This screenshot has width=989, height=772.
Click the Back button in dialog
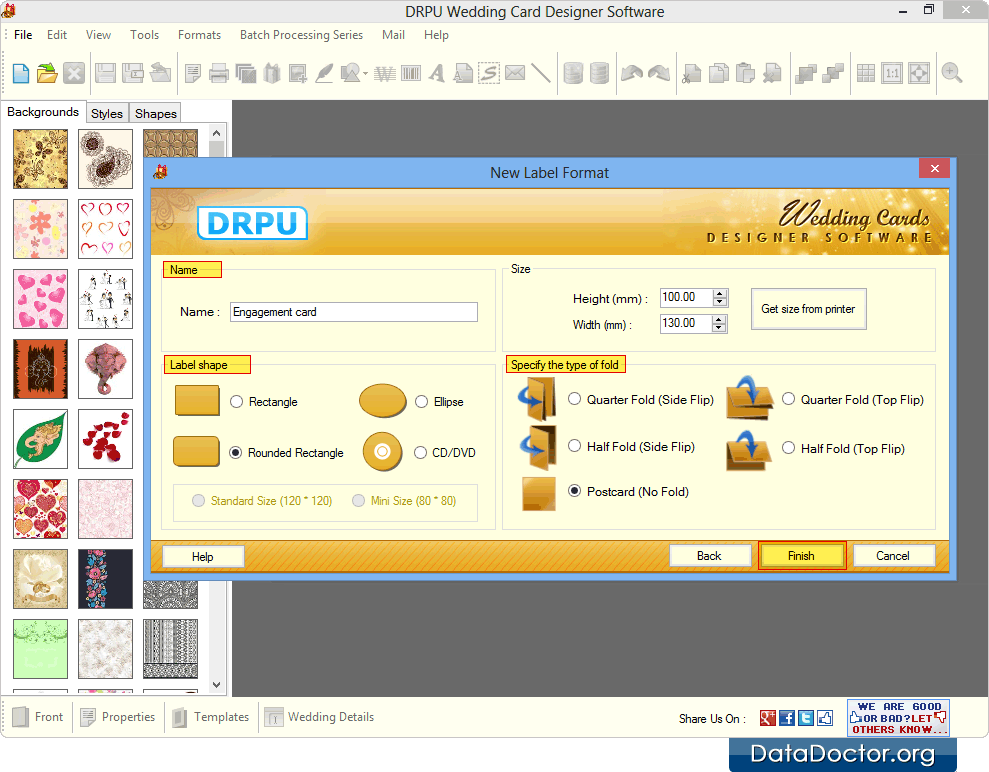[x=710, y=556]
